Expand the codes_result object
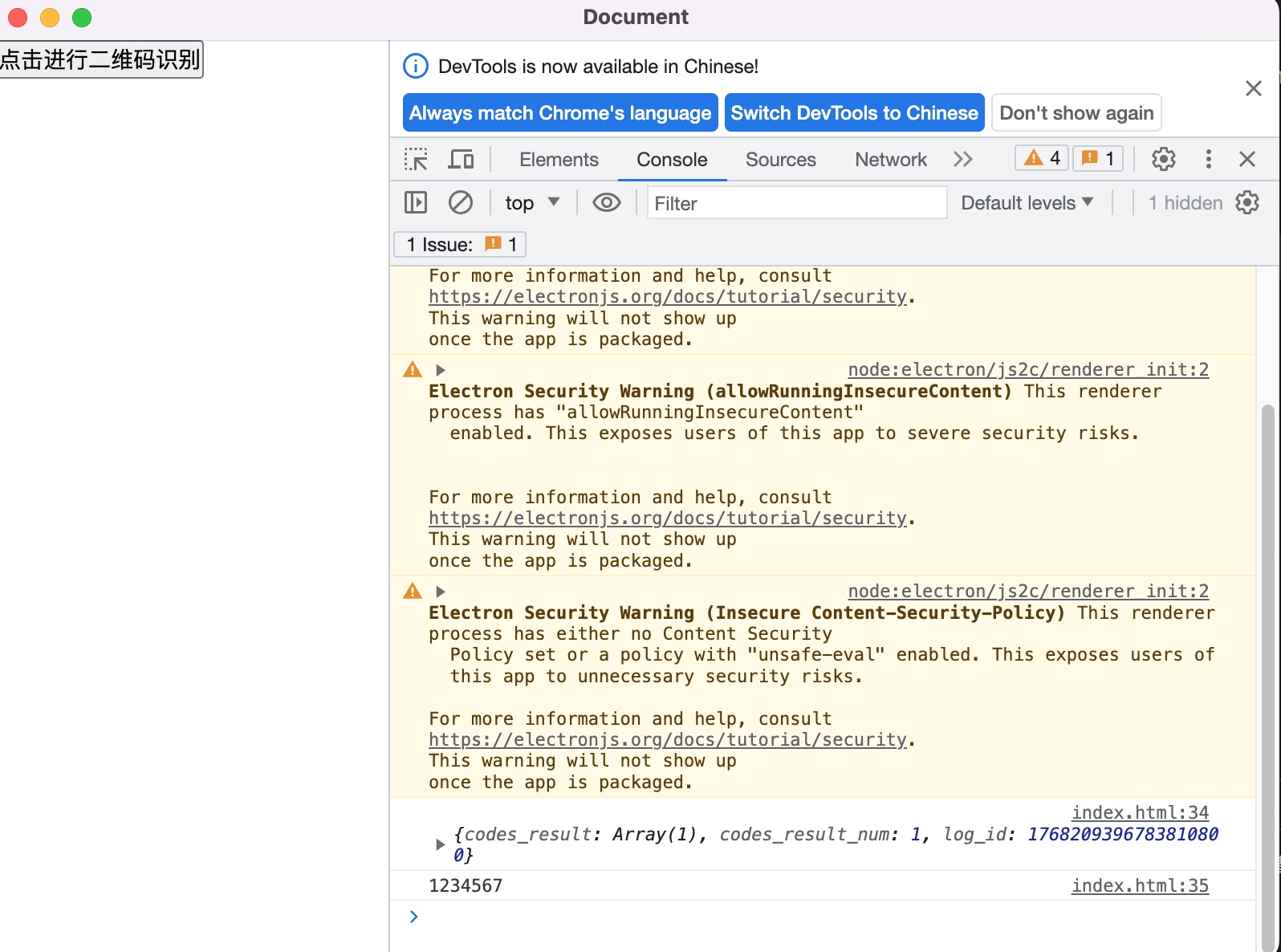Viewport: 1281px width, 952px height. [x=440, y=844]
